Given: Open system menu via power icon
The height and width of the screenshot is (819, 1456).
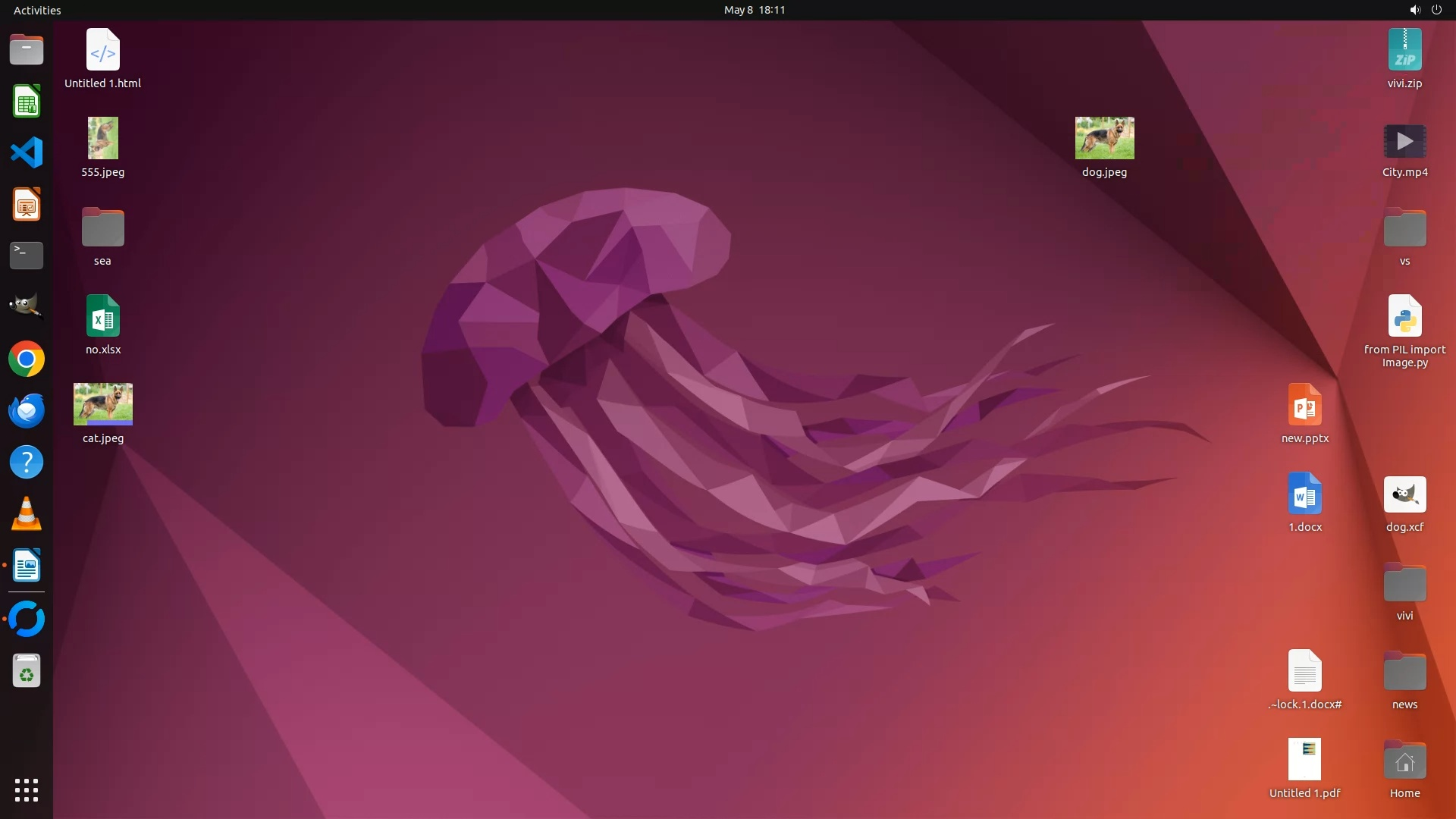Looking at the screenshot, I should 1436,10.
